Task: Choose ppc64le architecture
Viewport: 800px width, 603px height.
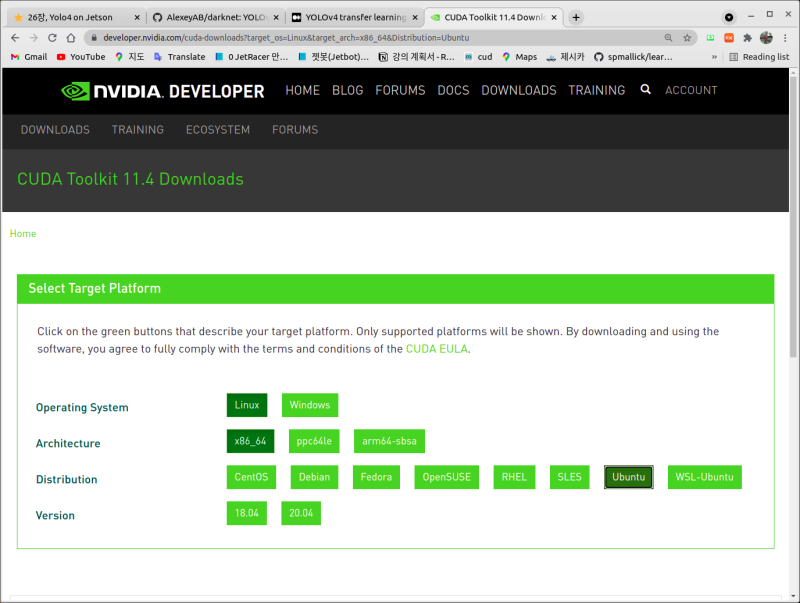Action: click(314, 441)
